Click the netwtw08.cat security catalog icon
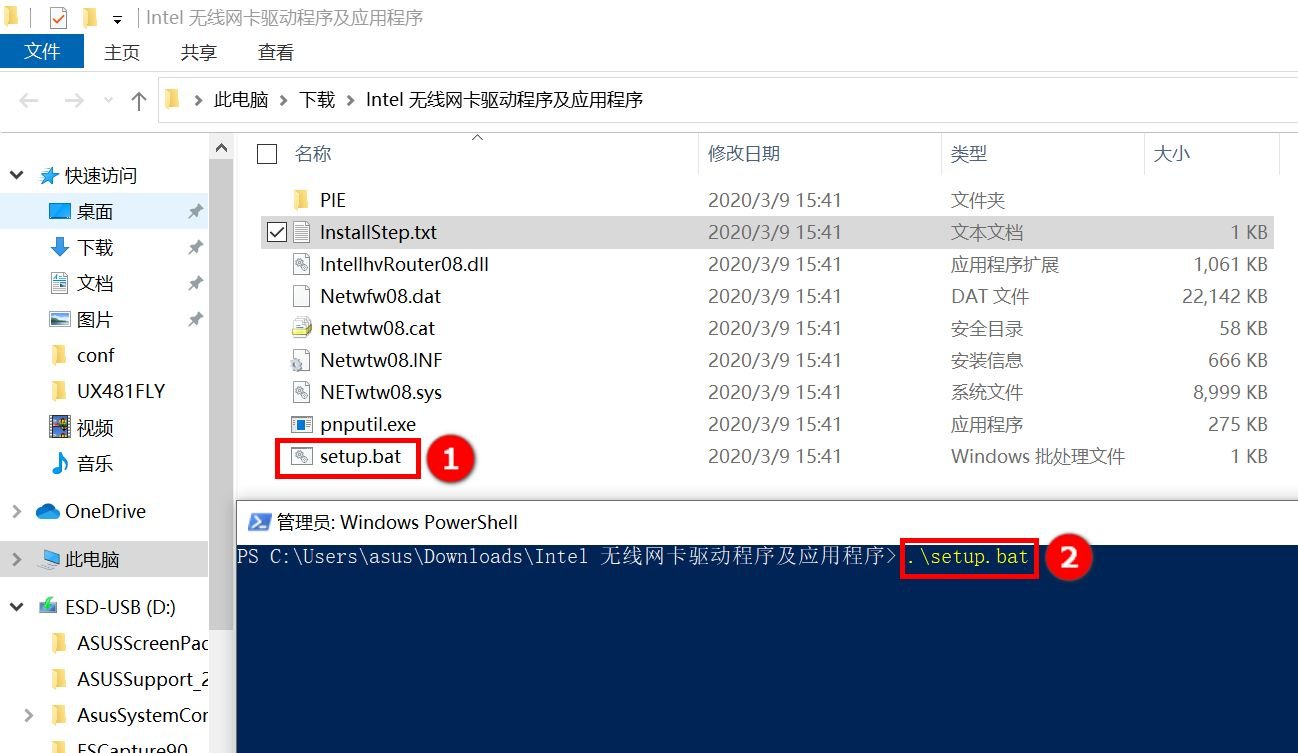Screen dimensions: 1298x753 pos(301,328)
